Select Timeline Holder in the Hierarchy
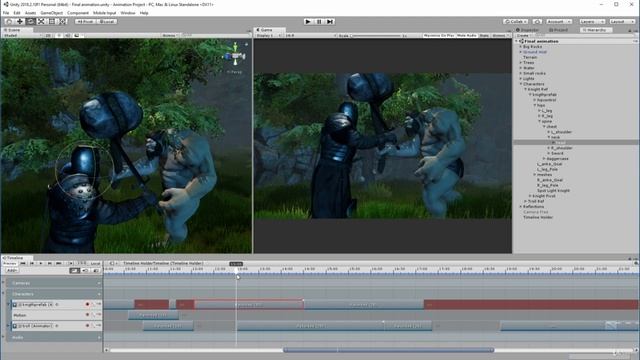640x360 pixels. tap(538, 217)
